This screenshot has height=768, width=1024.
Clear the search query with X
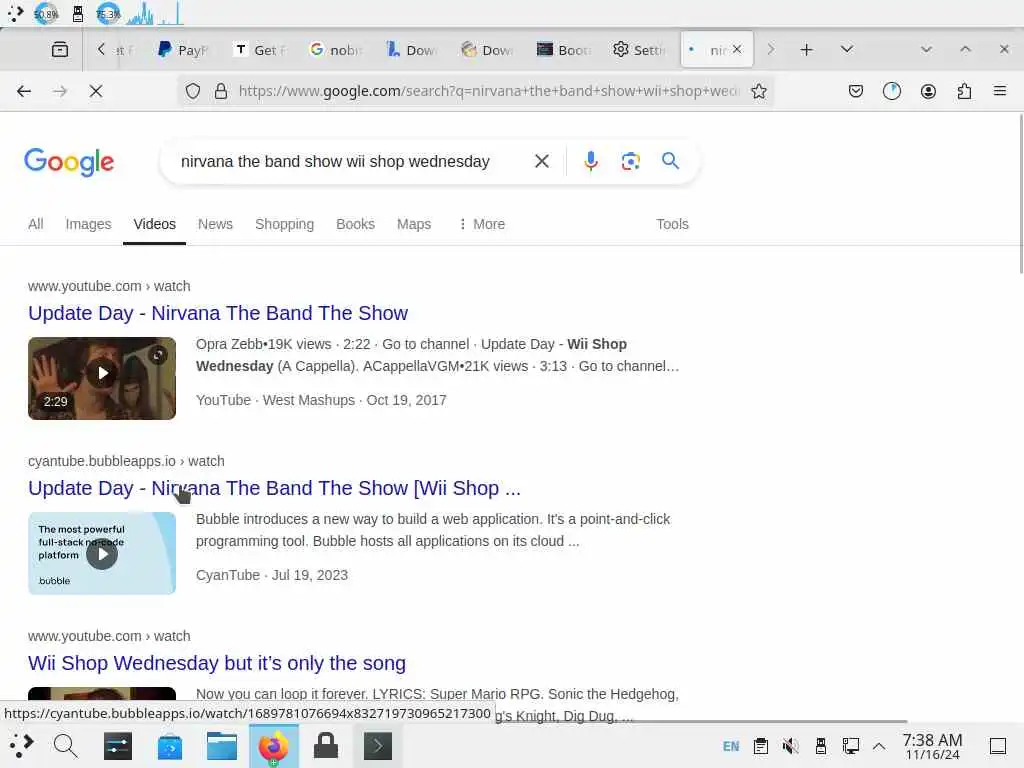[x=541, y=161]
